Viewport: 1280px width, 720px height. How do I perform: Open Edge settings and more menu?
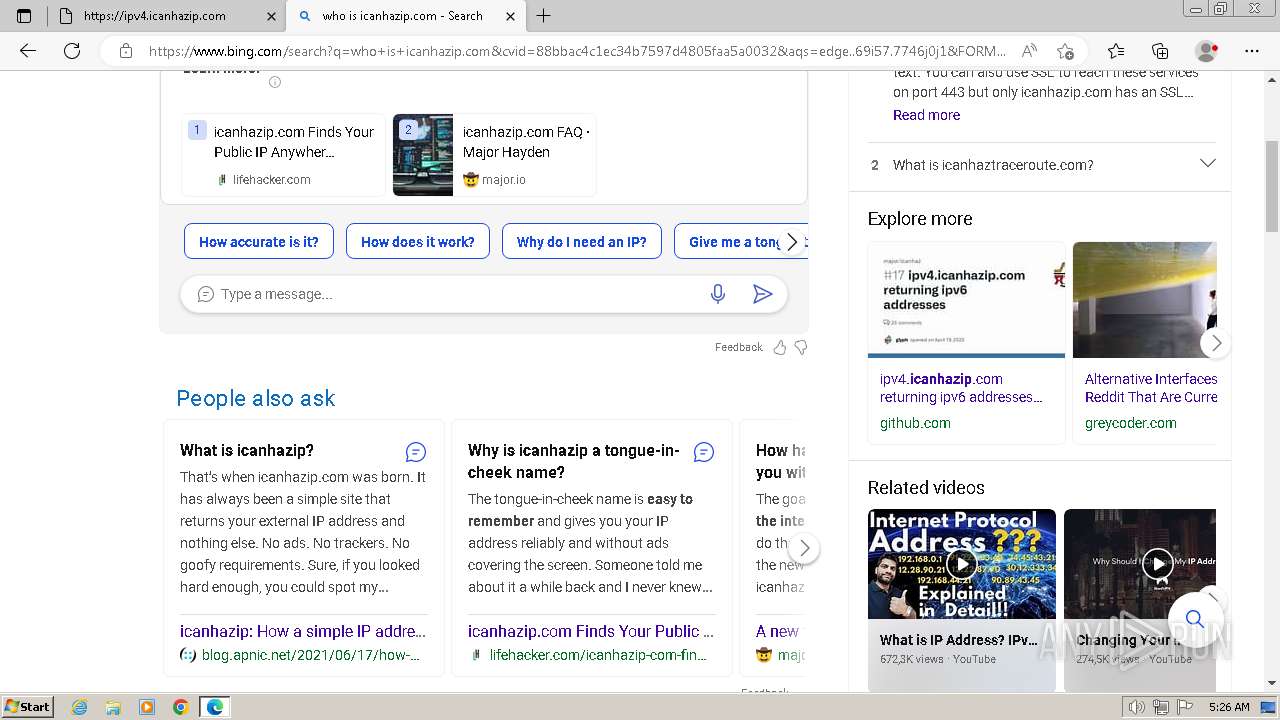pos(1252,51)
